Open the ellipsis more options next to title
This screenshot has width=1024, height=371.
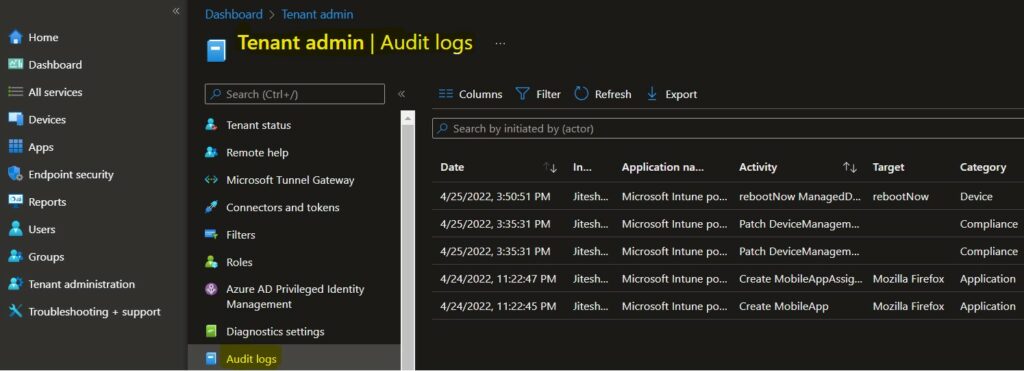coord(500,43)
